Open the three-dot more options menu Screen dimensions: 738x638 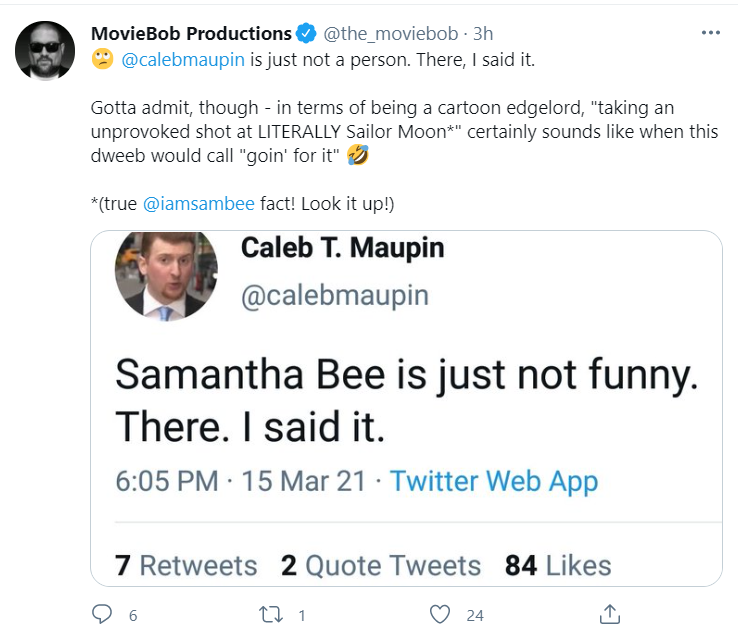[711, 33]
